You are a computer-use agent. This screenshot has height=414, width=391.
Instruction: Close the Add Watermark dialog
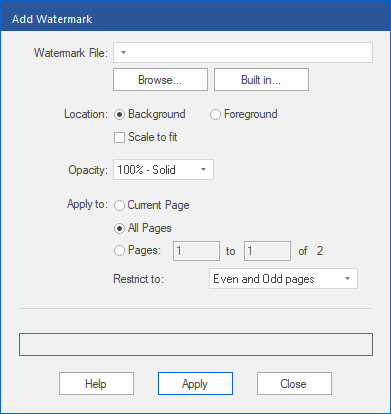pyautogui.click(x=294, y=384)
